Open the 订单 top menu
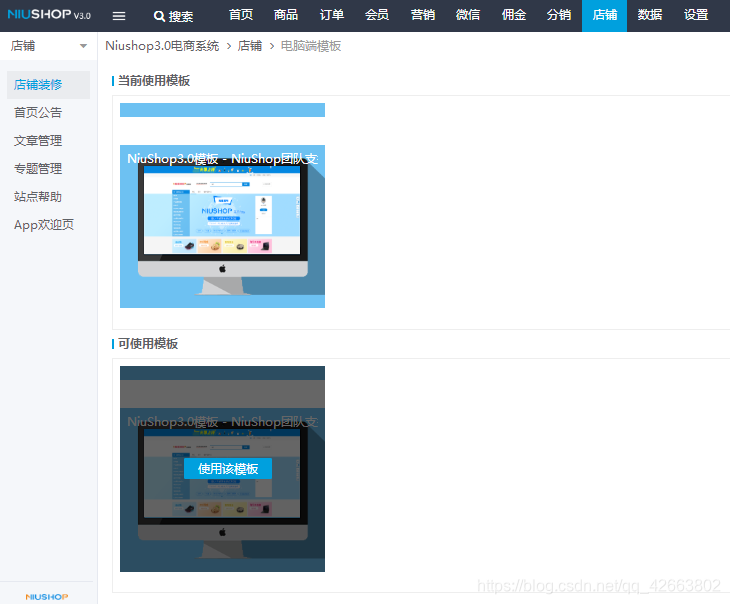Viewport: 730px width, 604px height. coord(331,15)
